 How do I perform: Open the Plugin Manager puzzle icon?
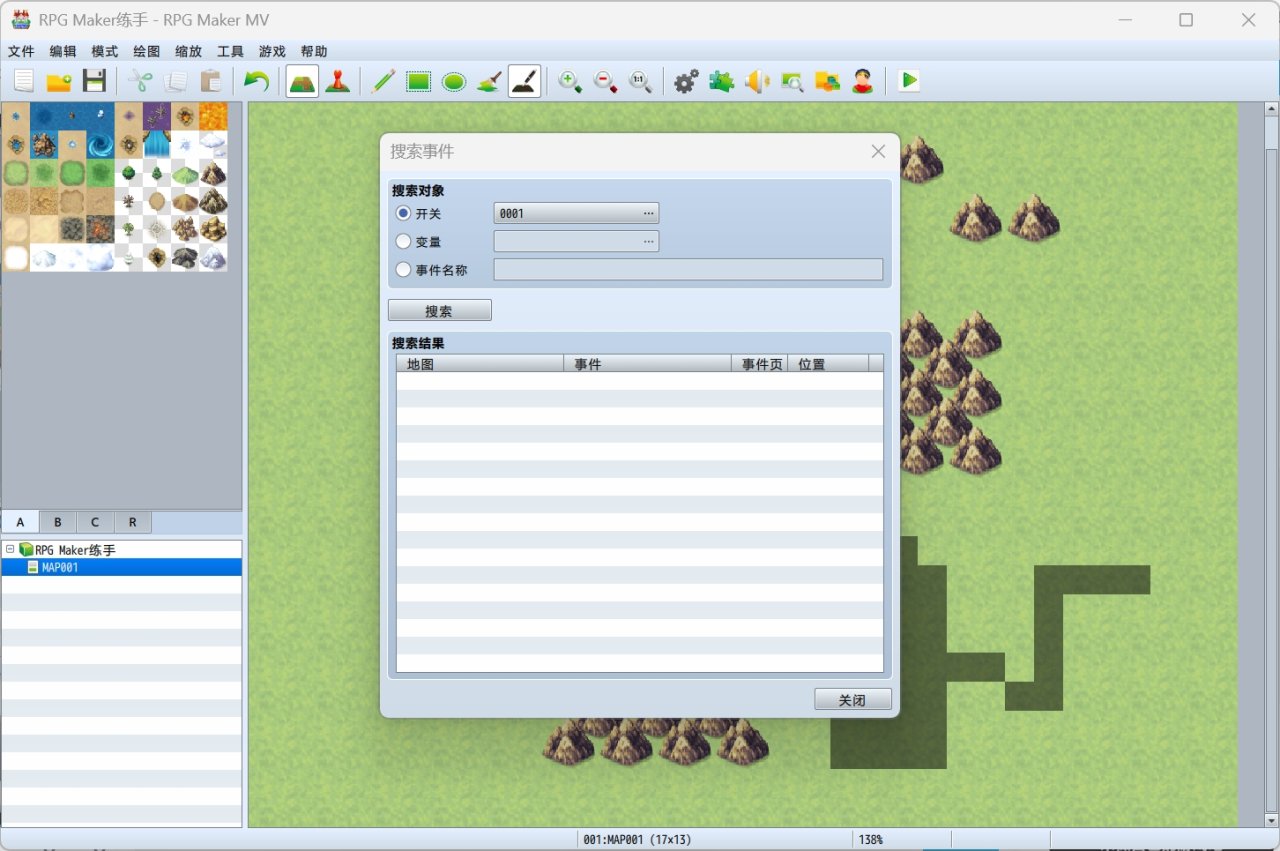[721, 82]
